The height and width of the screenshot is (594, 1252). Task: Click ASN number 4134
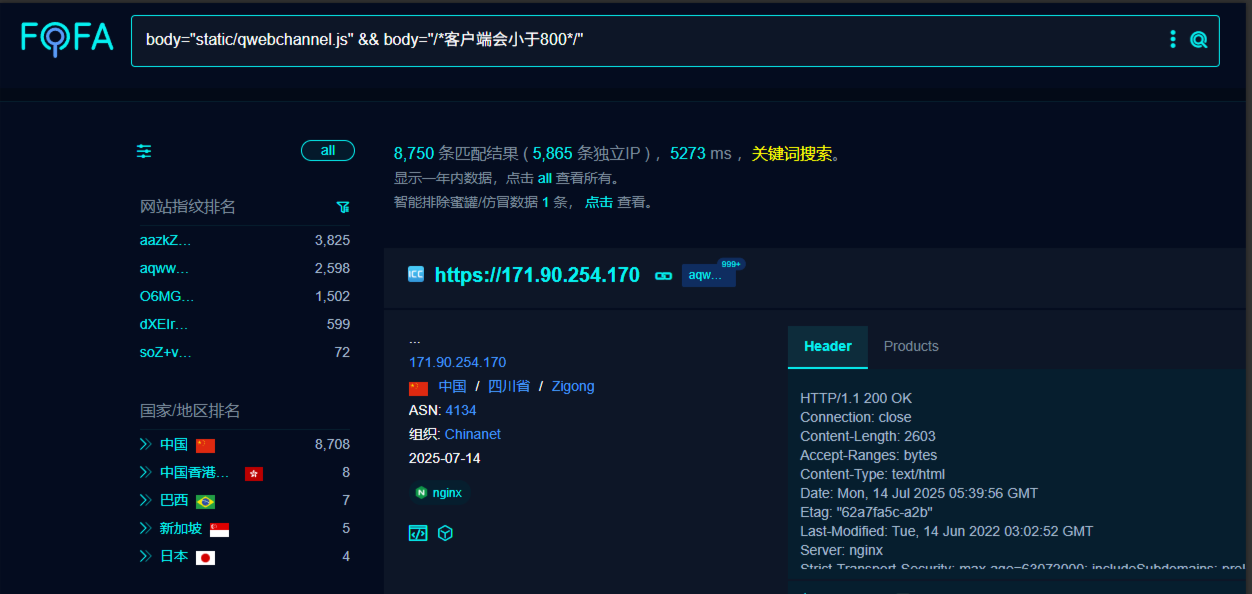point(461,410)
